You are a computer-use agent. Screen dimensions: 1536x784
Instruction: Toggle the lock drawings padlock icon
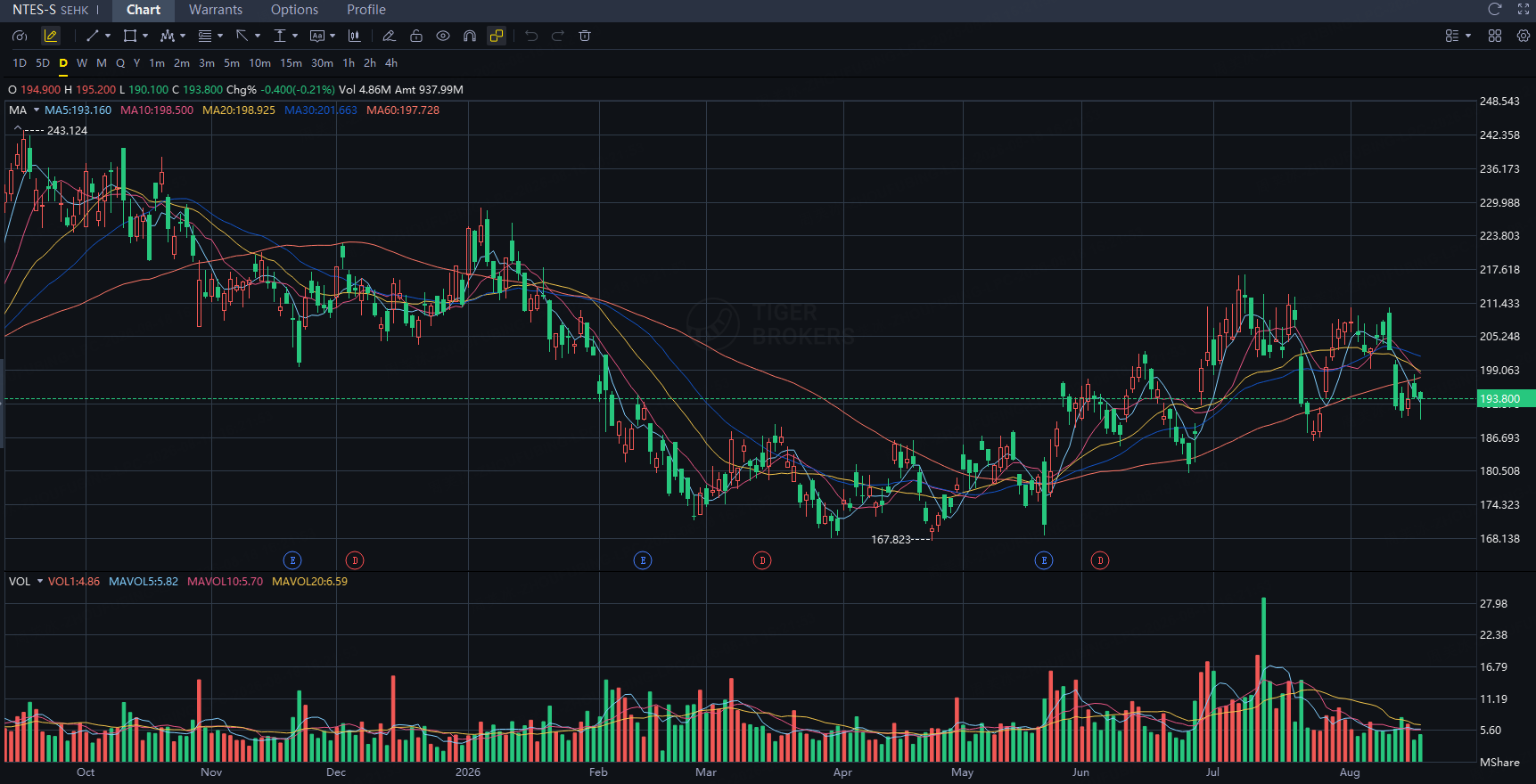point(416,36)
